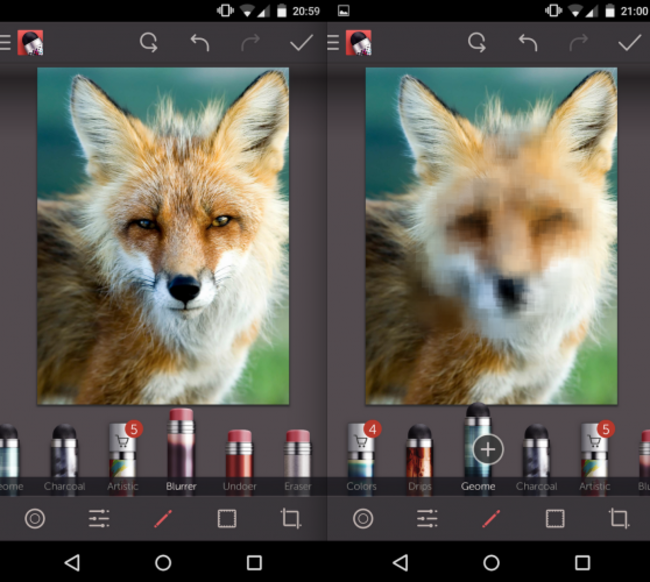Open hamburger menu in right screen

(333, 42)
